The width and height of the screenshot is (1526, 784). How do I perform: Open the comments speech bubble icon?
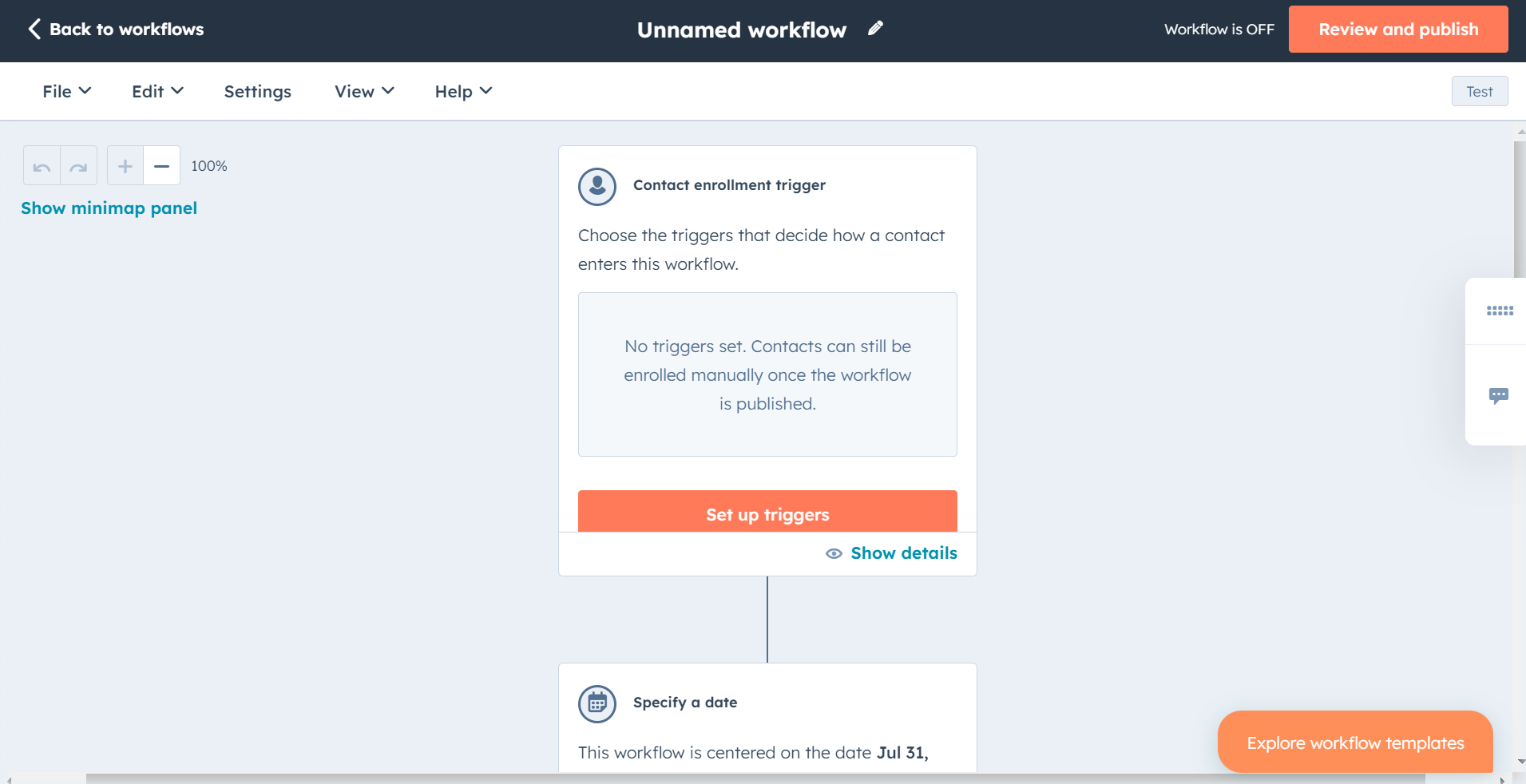coord(1498,395)
